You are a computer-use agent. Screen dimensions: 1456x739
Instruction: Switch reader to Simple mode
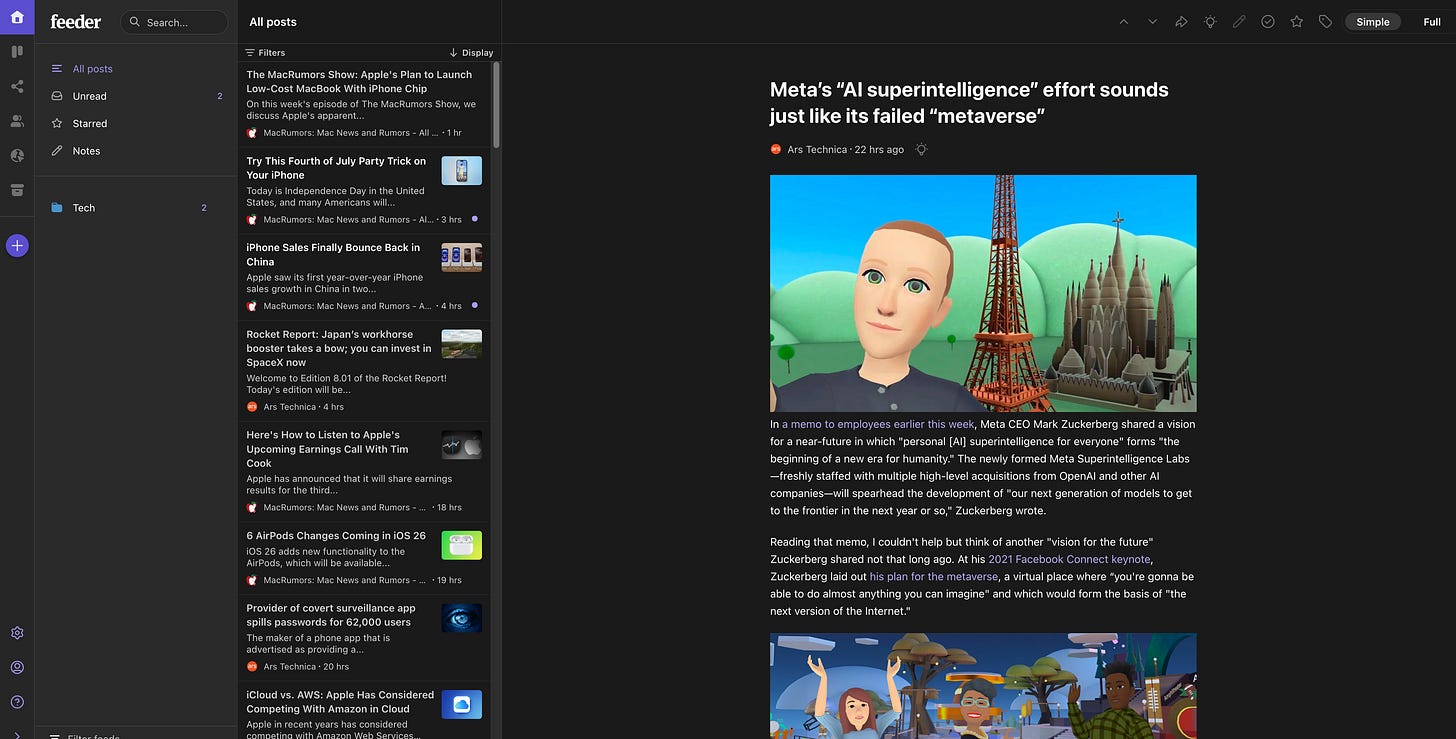[1372, 21]
